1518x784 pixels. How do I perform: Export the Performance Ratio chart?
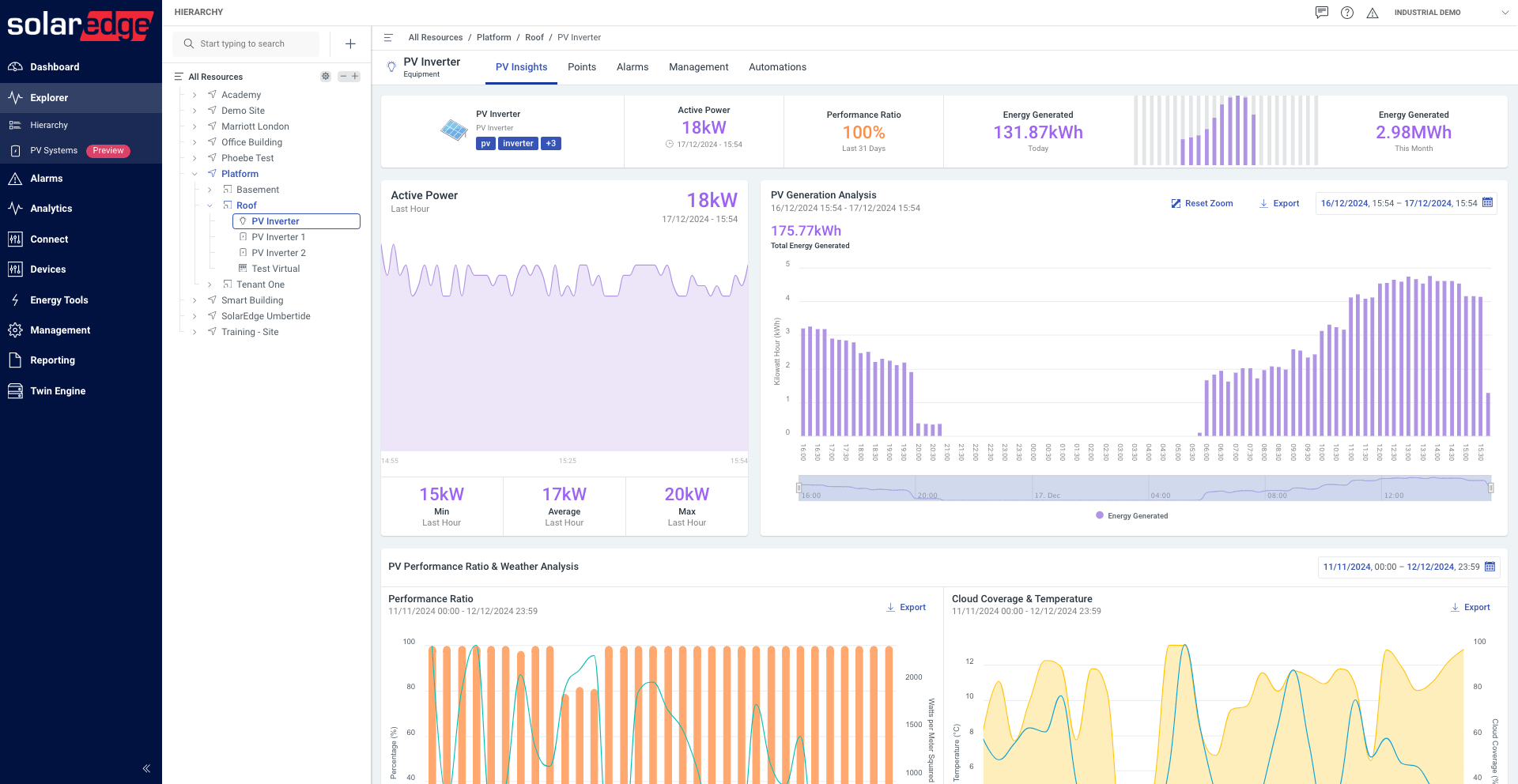pos(906,608)
